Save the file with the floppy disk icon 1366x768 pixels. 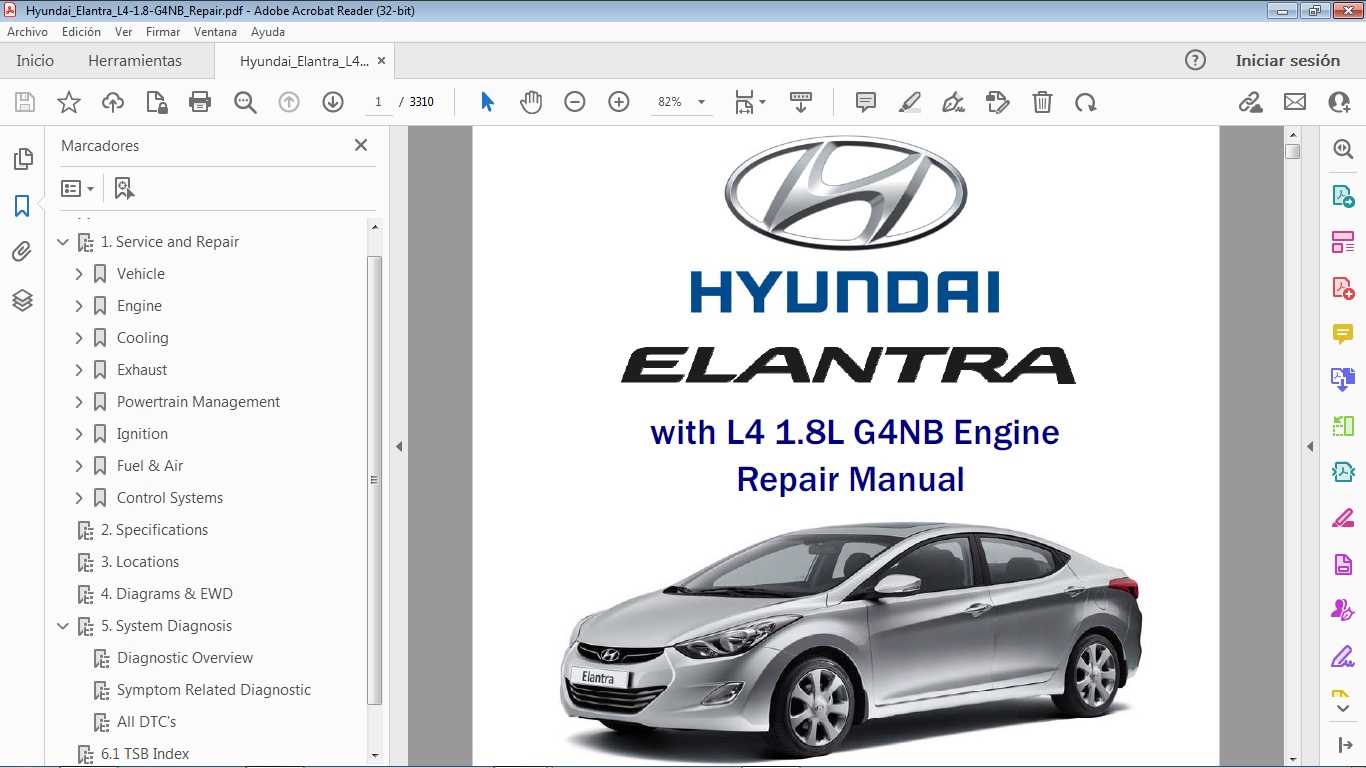point(25,102)
